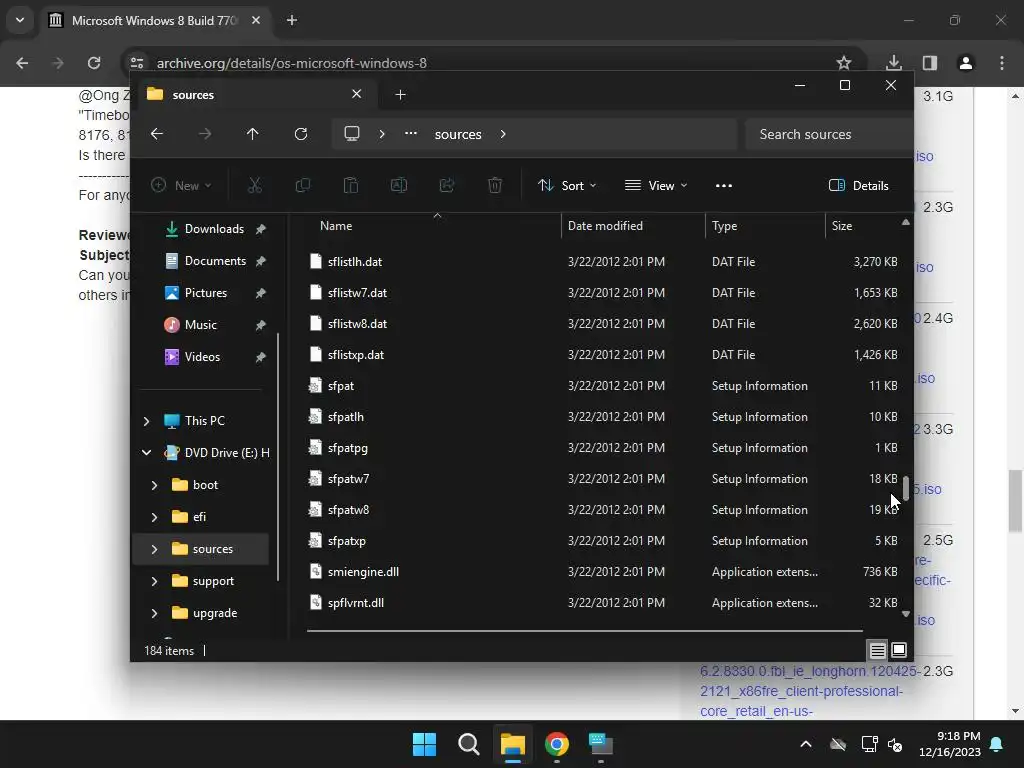1024x768 pixels.
Task: Show hidden system tray icons
Action: pos(806,744)
